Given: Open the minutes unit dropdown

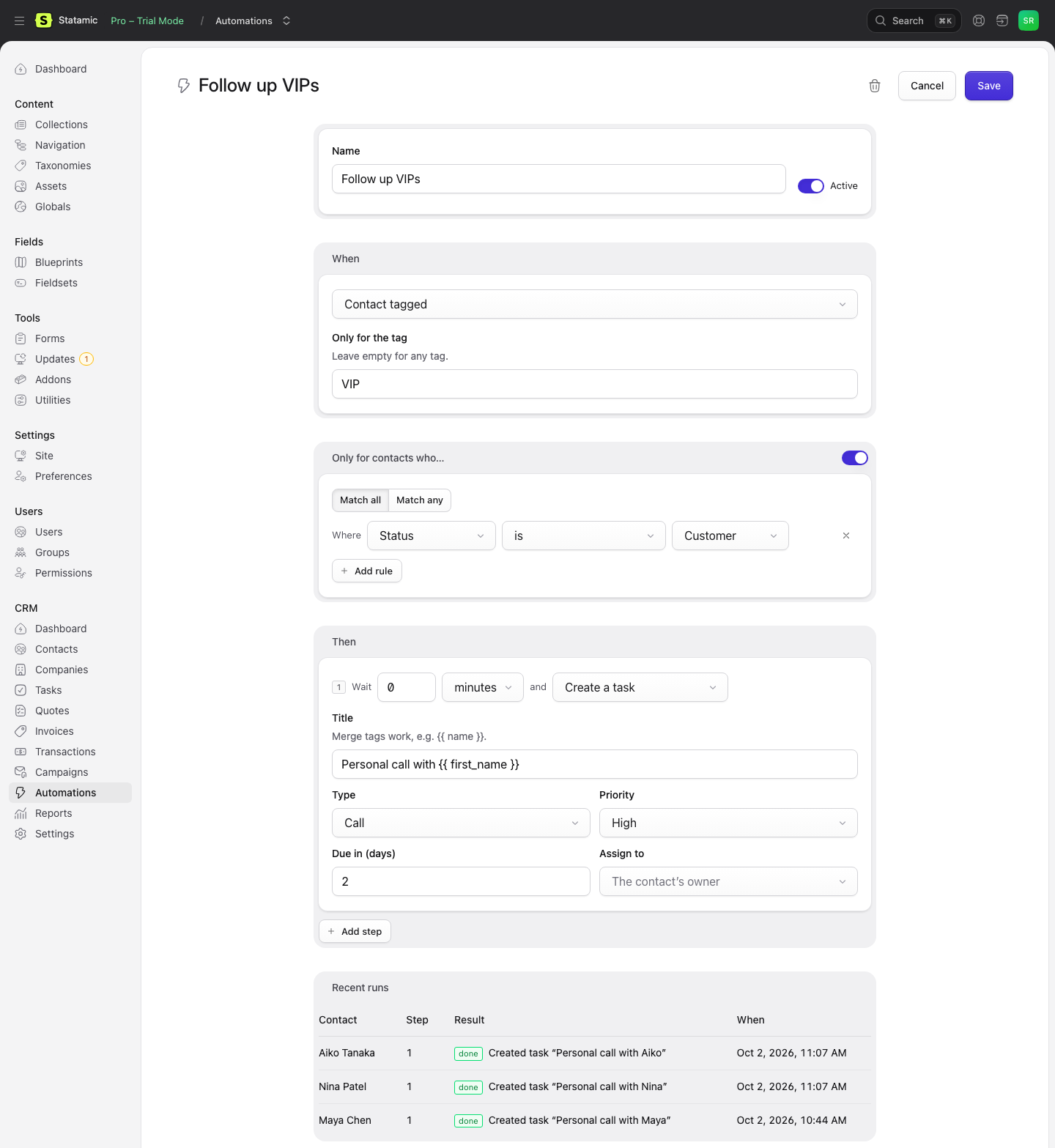Looking at the screenshot, I should 483,687.
